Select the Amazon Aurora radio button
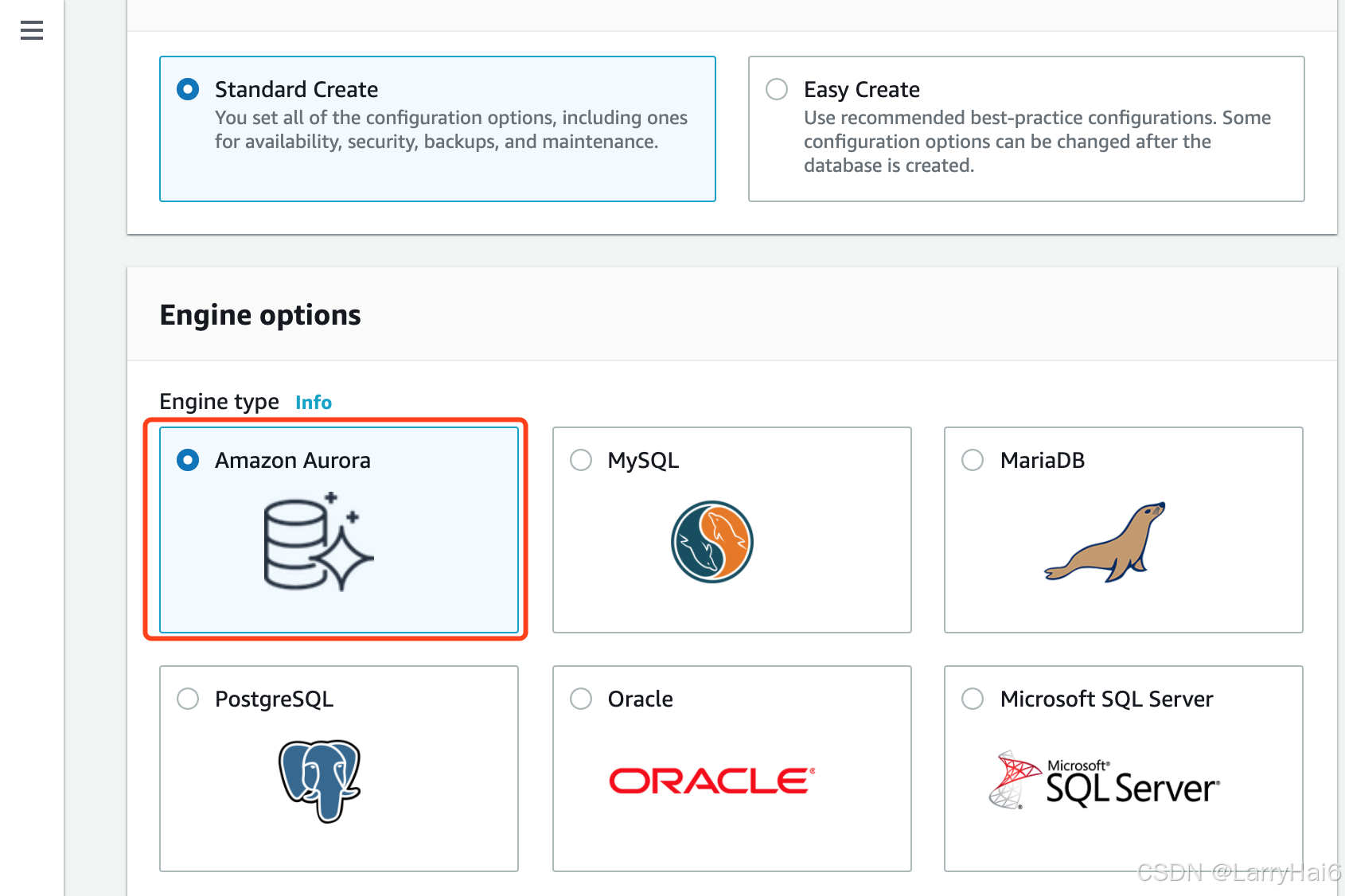Screen dimensions: 1345x896 click(x=188, y=460)
